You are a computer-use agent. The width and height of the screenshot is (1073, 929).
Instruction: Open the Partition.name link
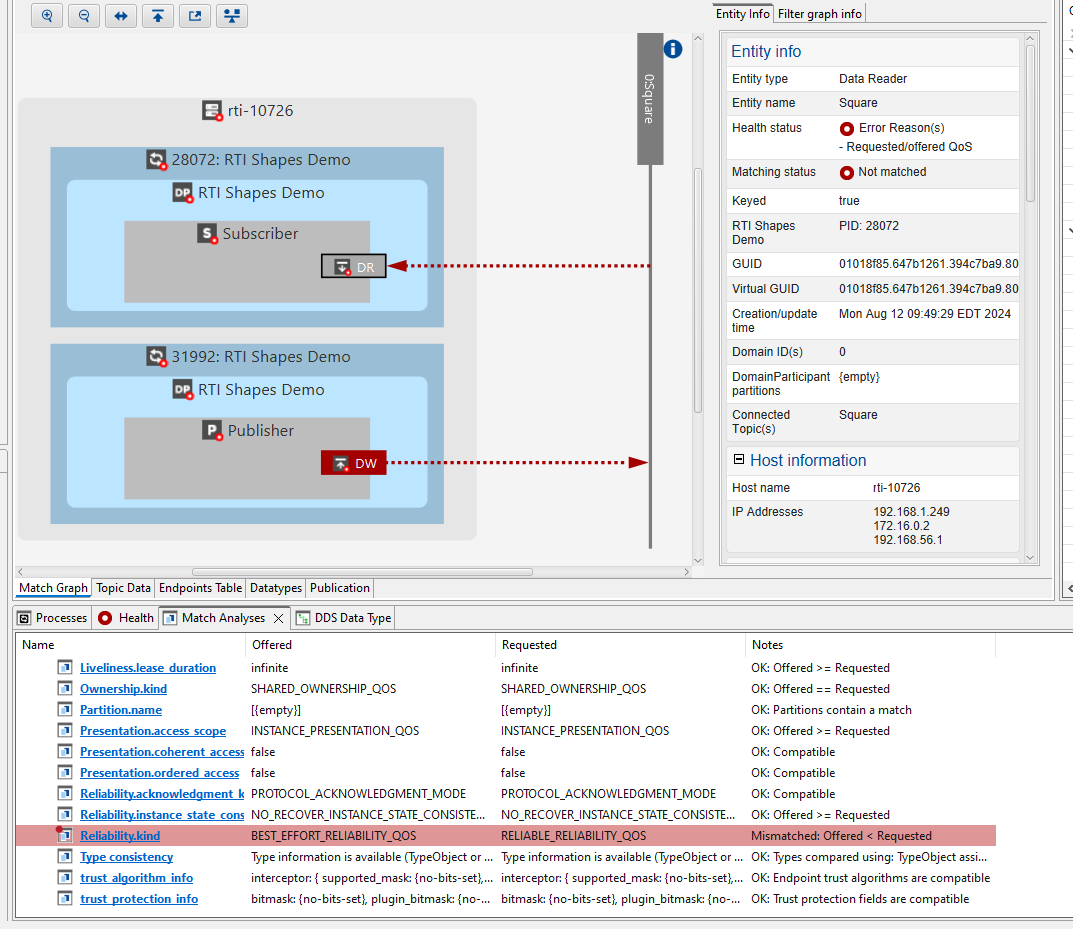click(121, 710)
